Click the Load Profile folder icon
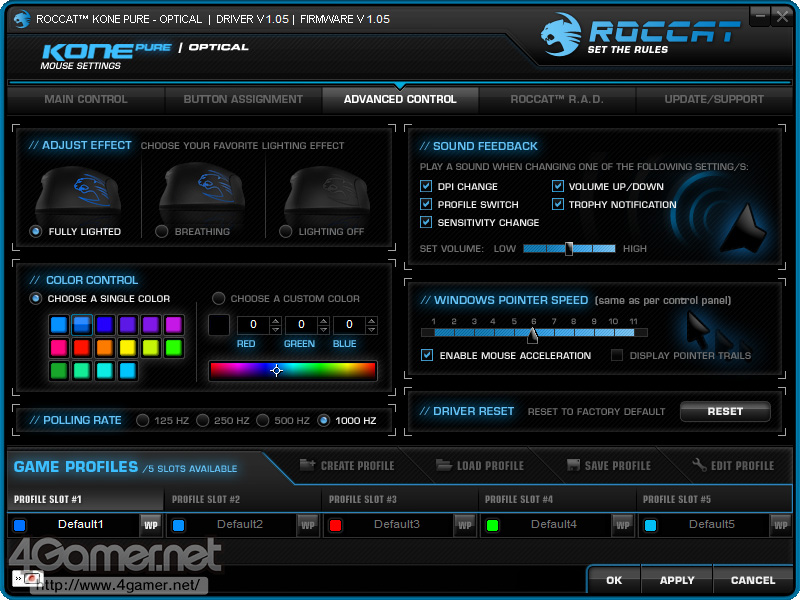The height and width of the screenshot is (600, 800). coord(444,465)
